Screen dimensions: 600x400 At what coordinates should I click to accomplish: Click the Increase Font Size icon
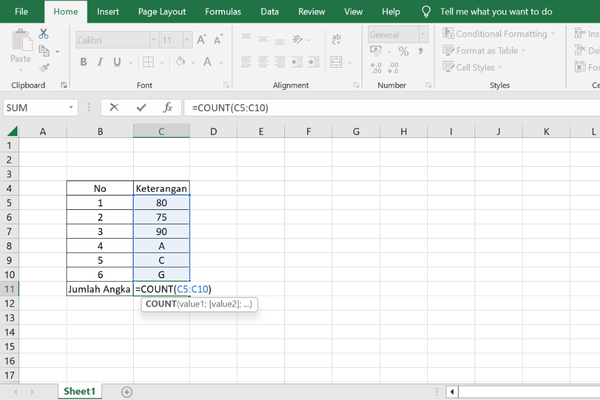click(201, 40)
